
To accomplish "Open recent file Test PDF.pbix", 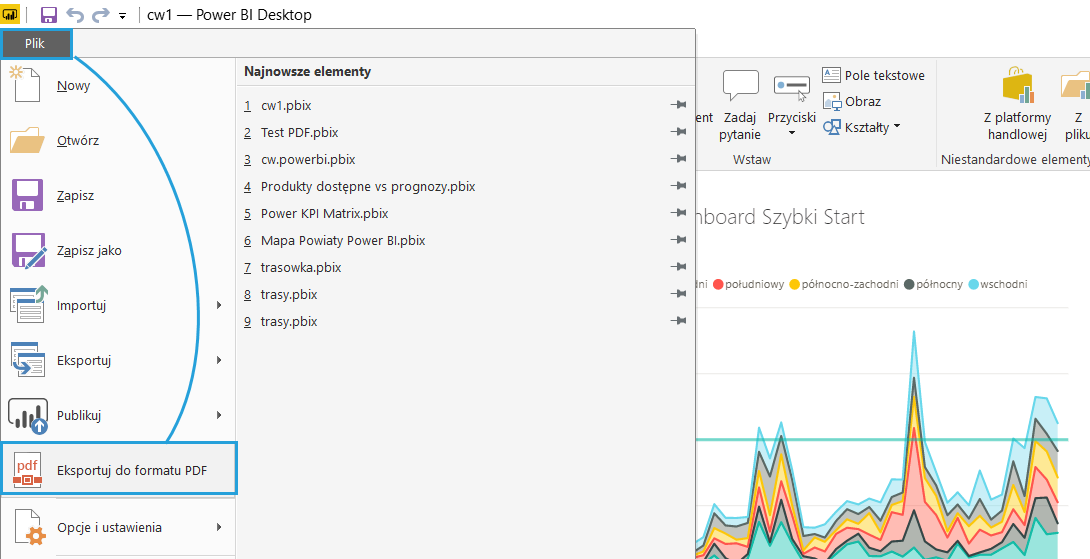I will (x=299, y=132).
